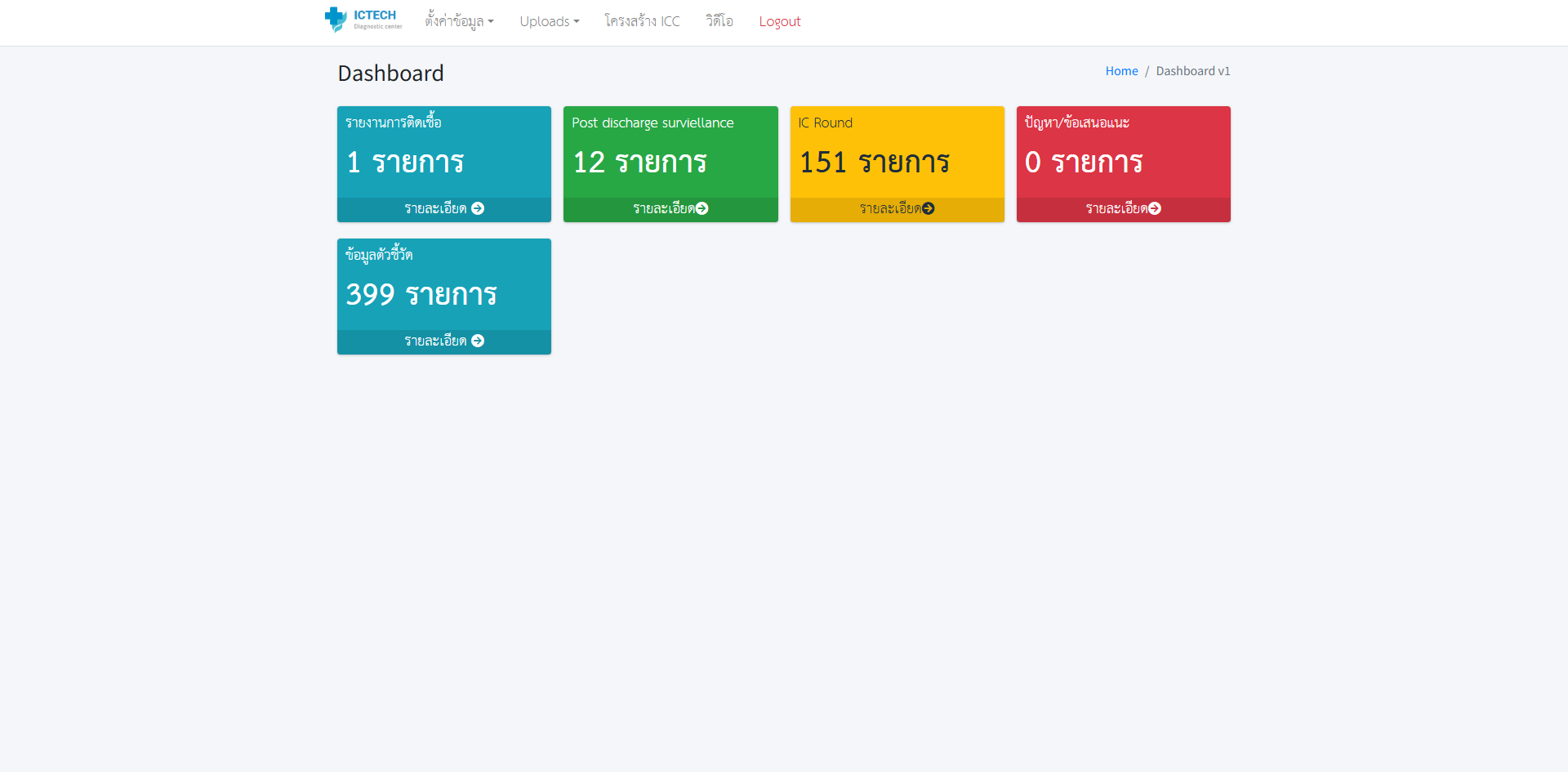Click arrow icon on Post discharge surveillance card
This screenshot has width=1568, height=772.
(702, 209)
